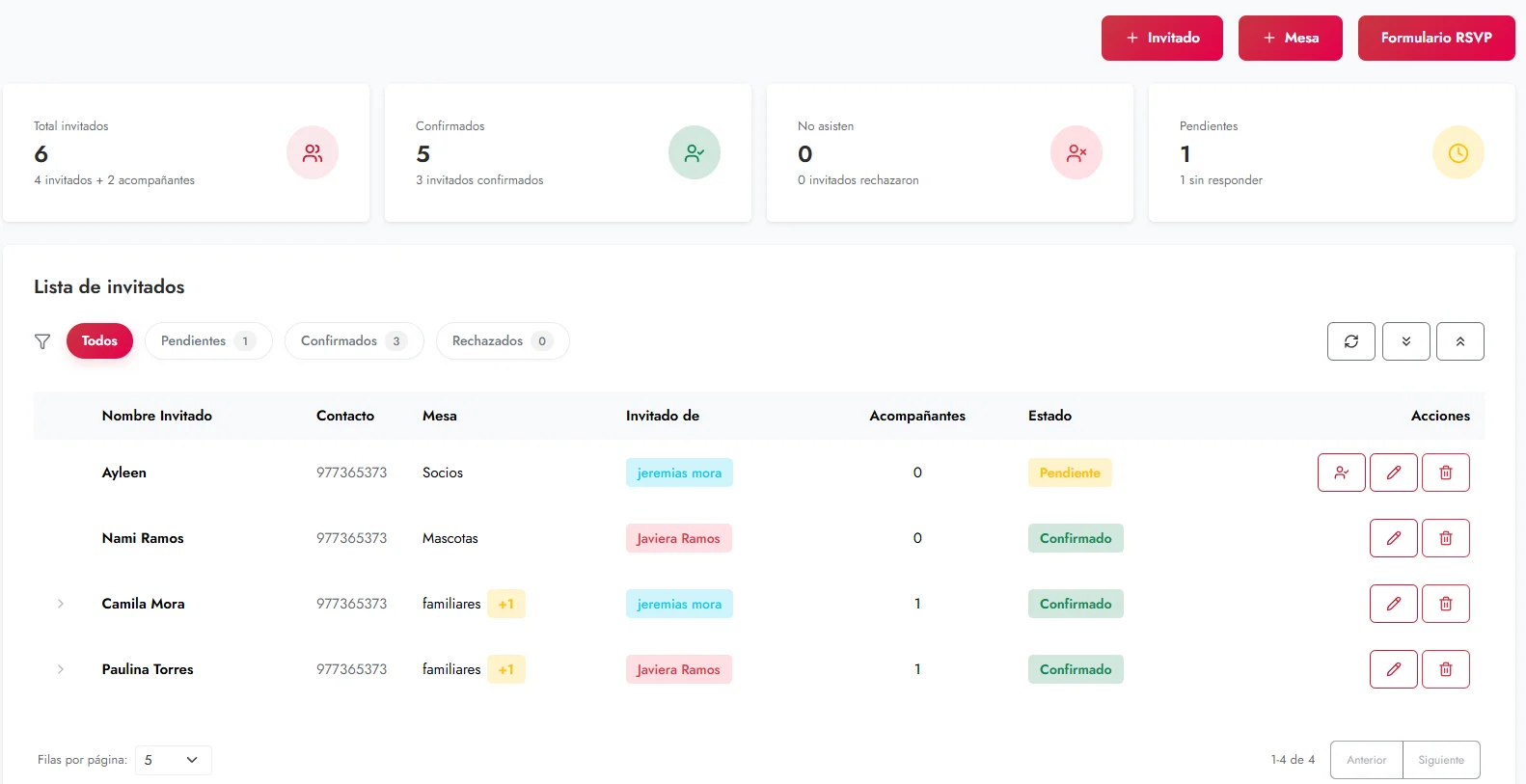Open the rows per page dropdown
The width and height of the screenshot is (1526, 784).
click(x=174, y=760)
